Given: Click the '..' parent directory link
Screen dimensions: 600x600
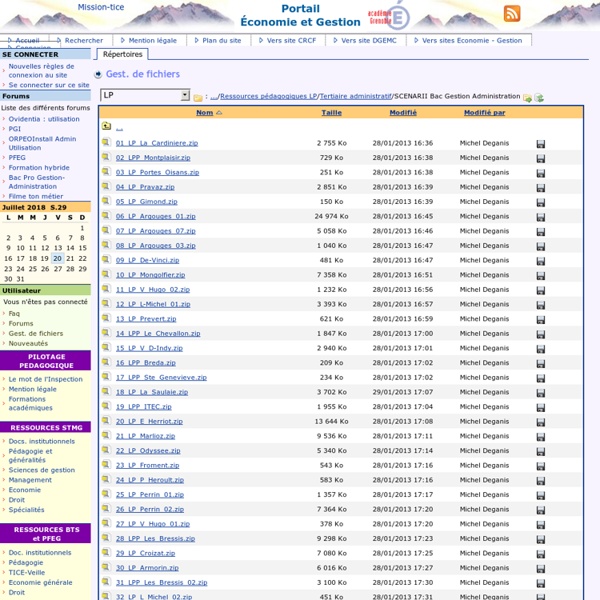Looking at the screenshot, I should (119, 128).
